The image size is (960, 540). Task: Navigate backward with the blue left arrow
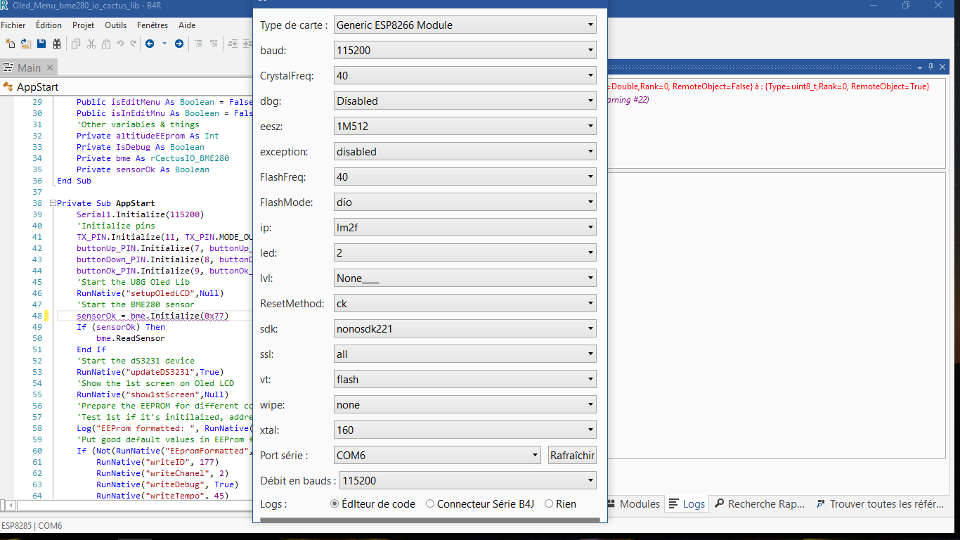(149, 43)
